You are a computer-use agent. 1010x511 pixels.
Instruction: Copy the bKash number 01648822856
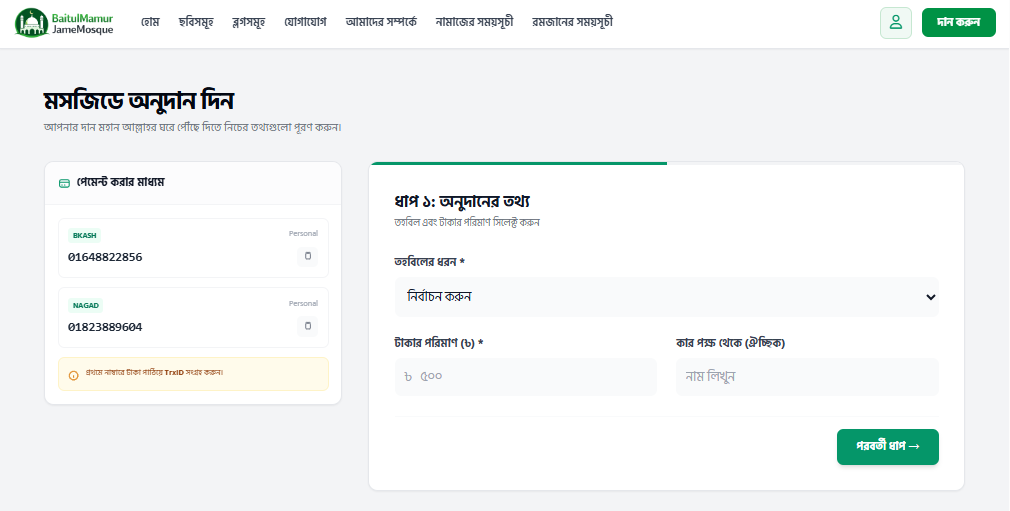[x=308, y=257]
